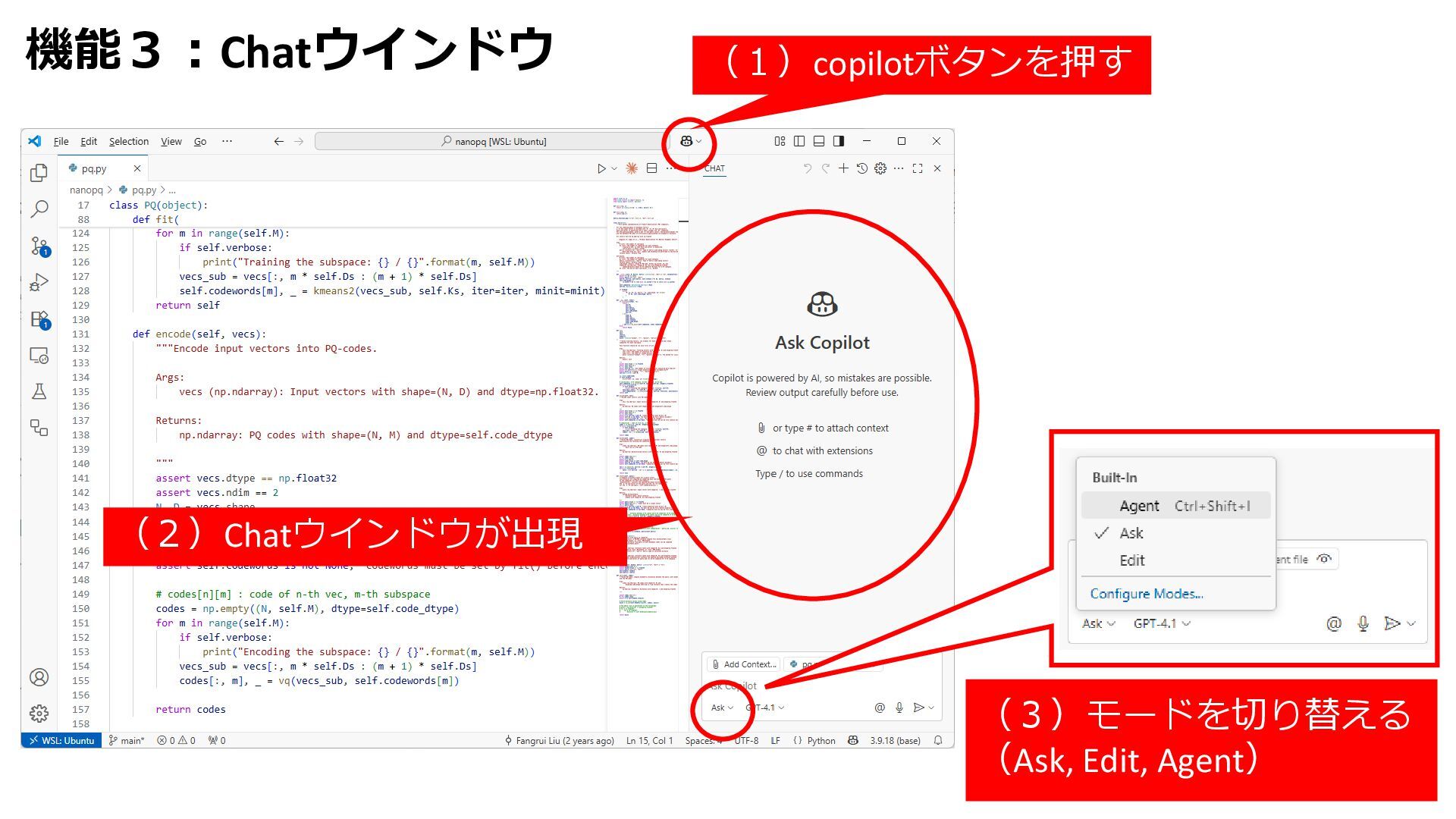Undo last chat request arrow
This screenshot has width=1456, height=819.
click(808, 168)
